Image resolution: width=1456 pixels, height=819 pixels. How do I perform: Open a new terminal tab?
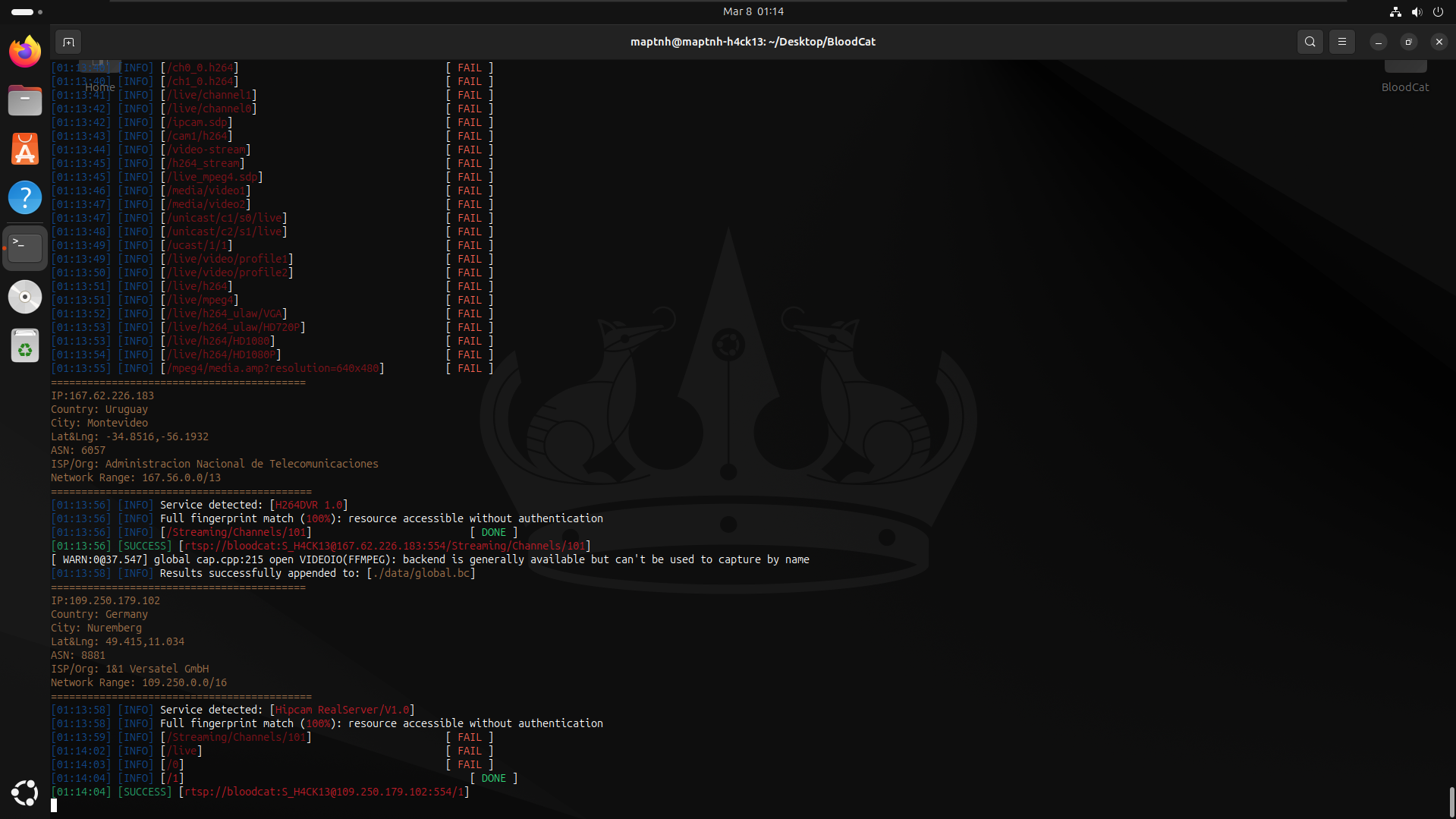(68, 42)
